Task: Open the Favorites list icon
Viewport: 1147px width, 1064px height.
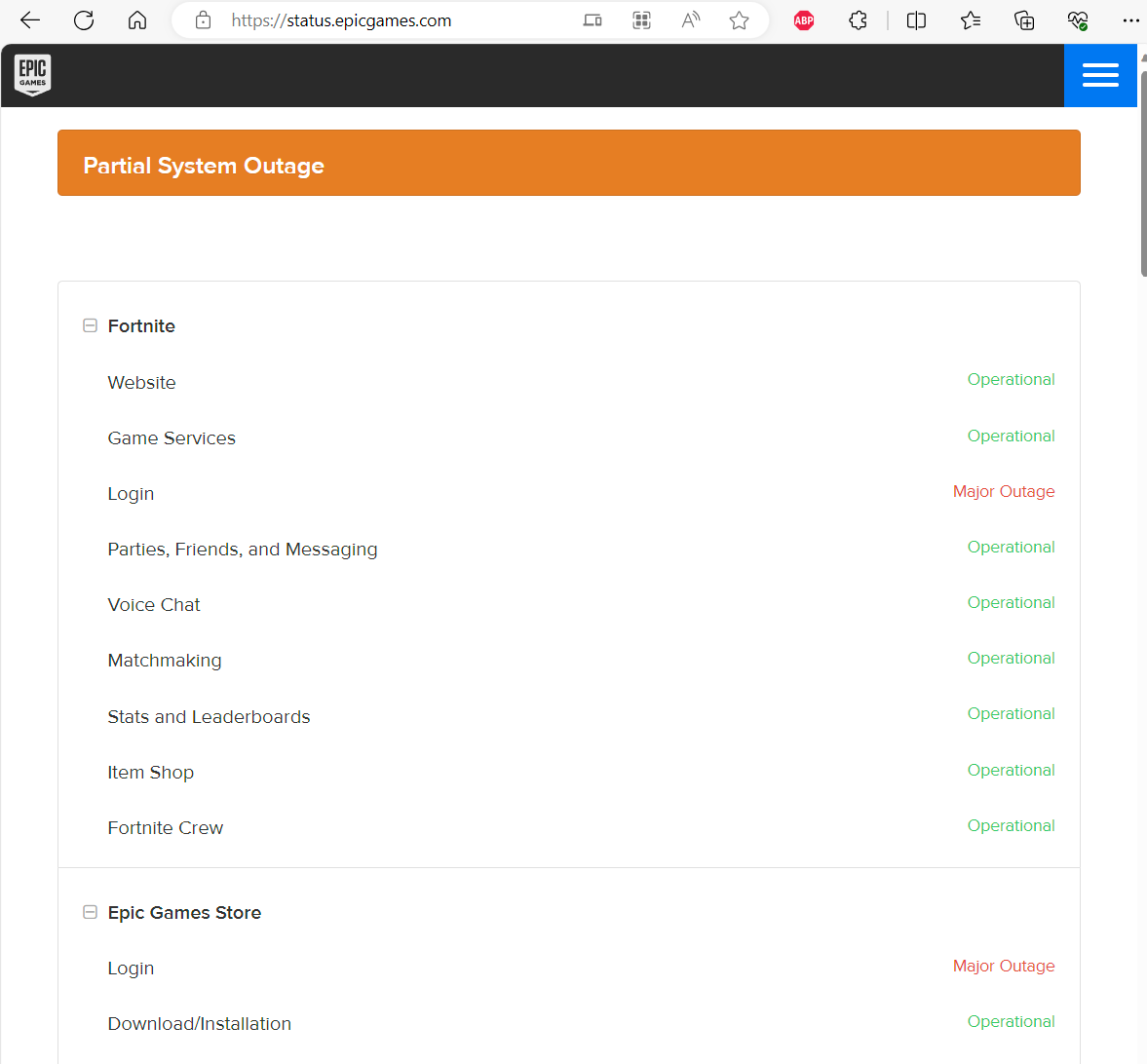Action: point(970,20)
